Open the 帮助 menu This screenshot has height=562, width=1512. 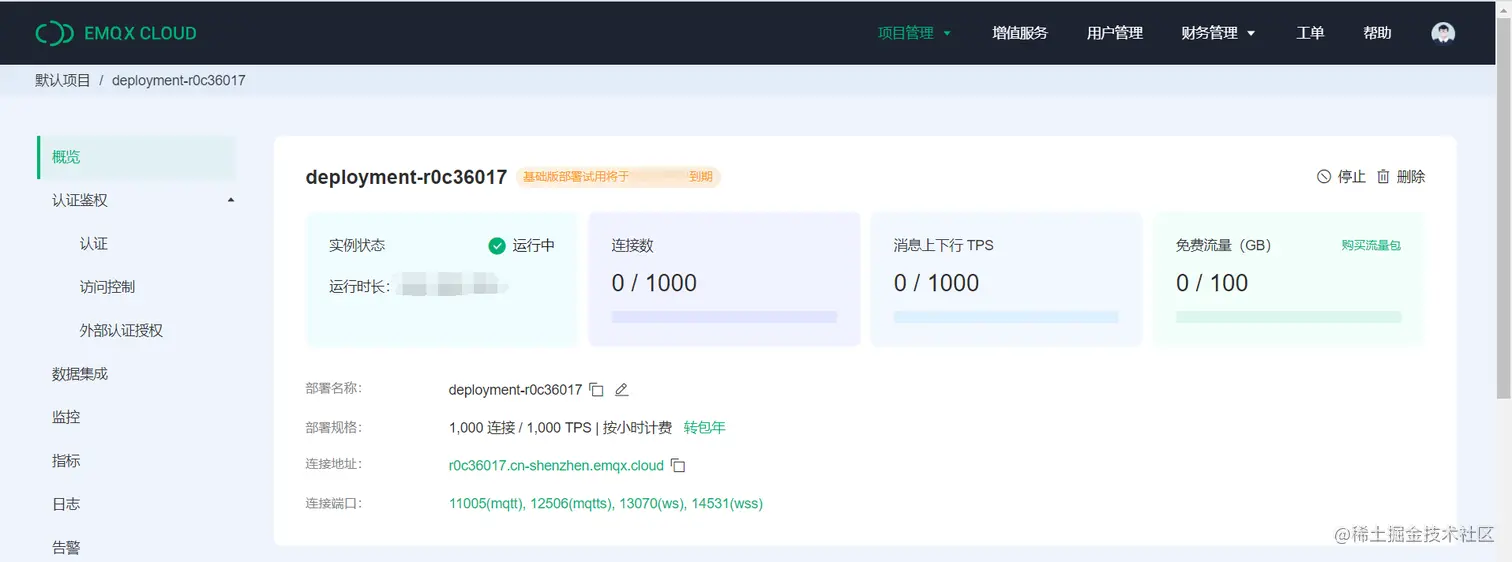click(x=1377, y=33)
